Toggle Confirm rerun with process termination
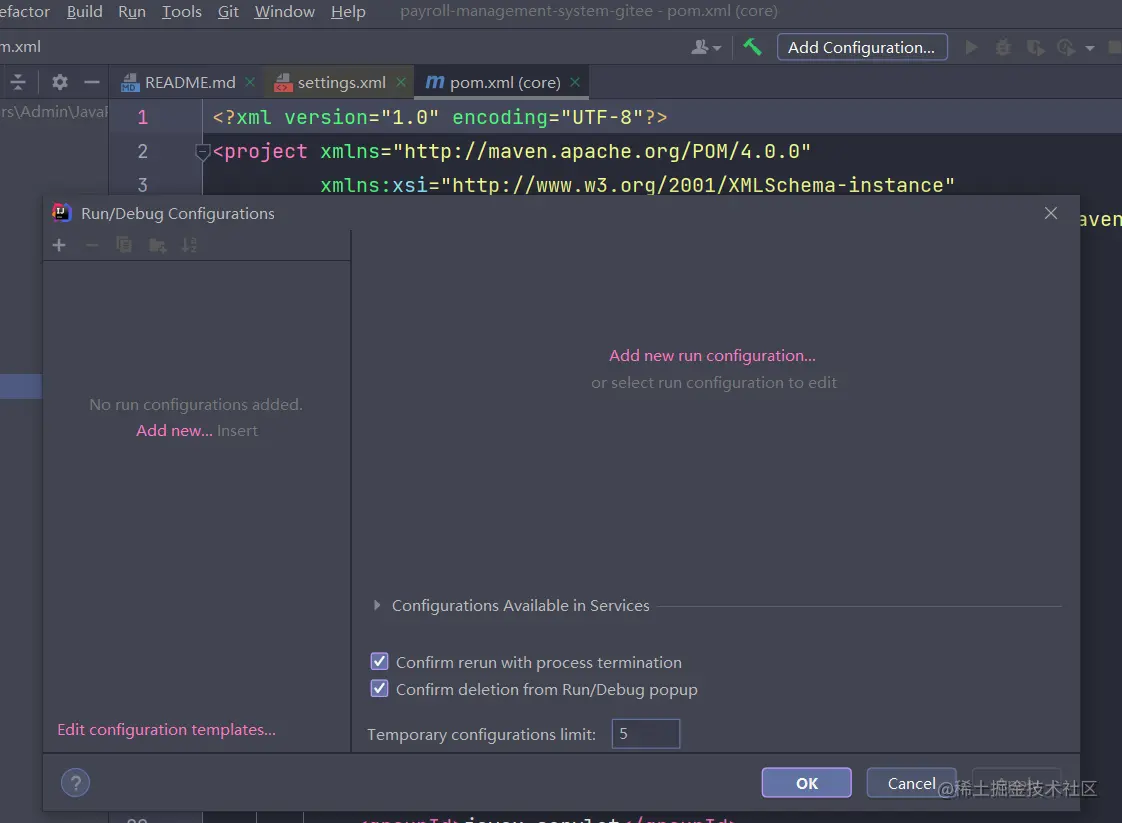 coord(379,661)
